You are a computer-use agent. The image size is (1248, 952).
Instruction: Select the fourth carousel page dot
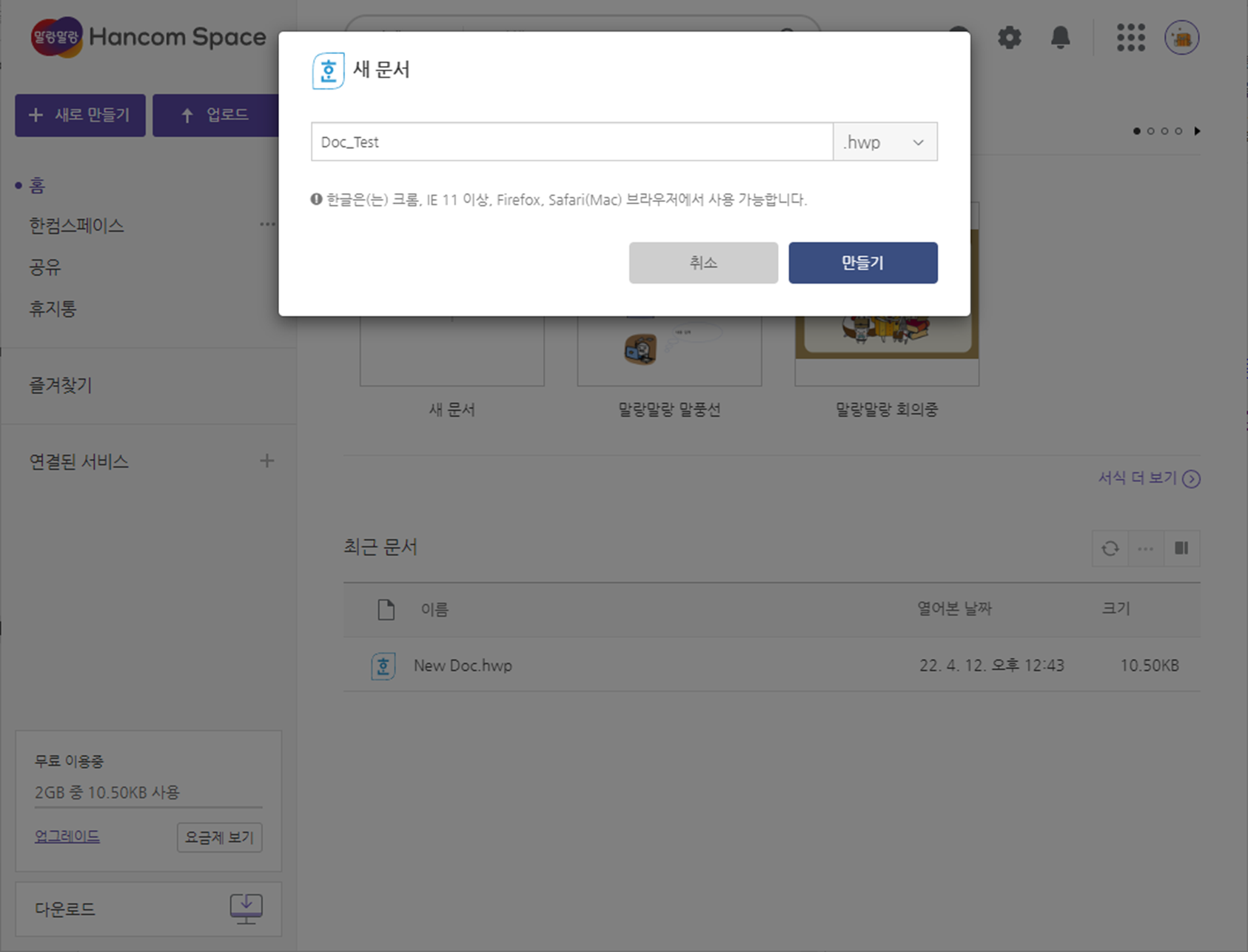1178,131
